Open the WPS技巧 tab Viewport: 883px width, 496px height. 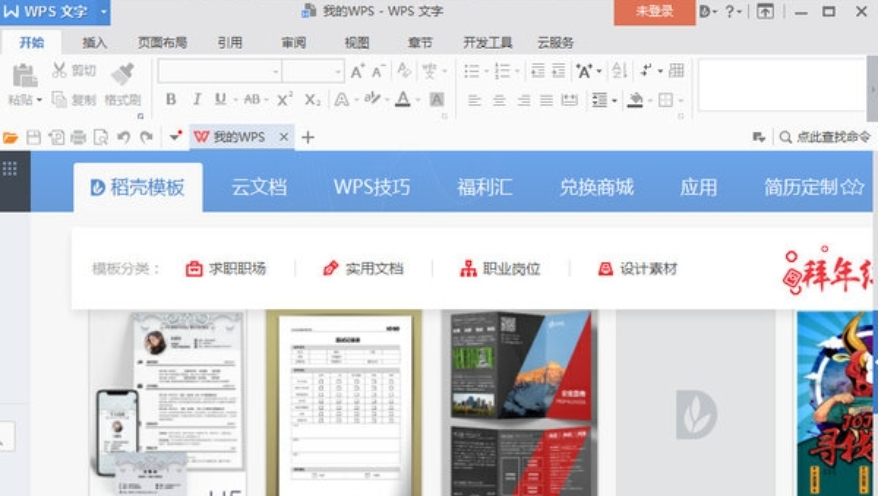click(372, 187)
